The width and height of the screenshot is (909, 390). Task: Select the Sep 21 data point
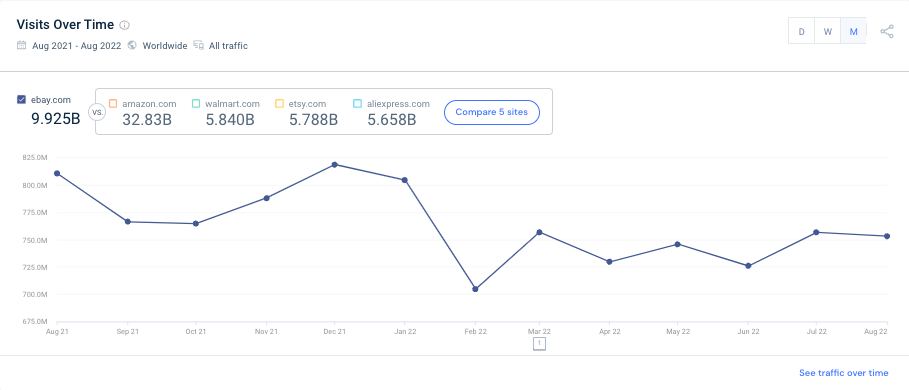click(x=127, y=222)
